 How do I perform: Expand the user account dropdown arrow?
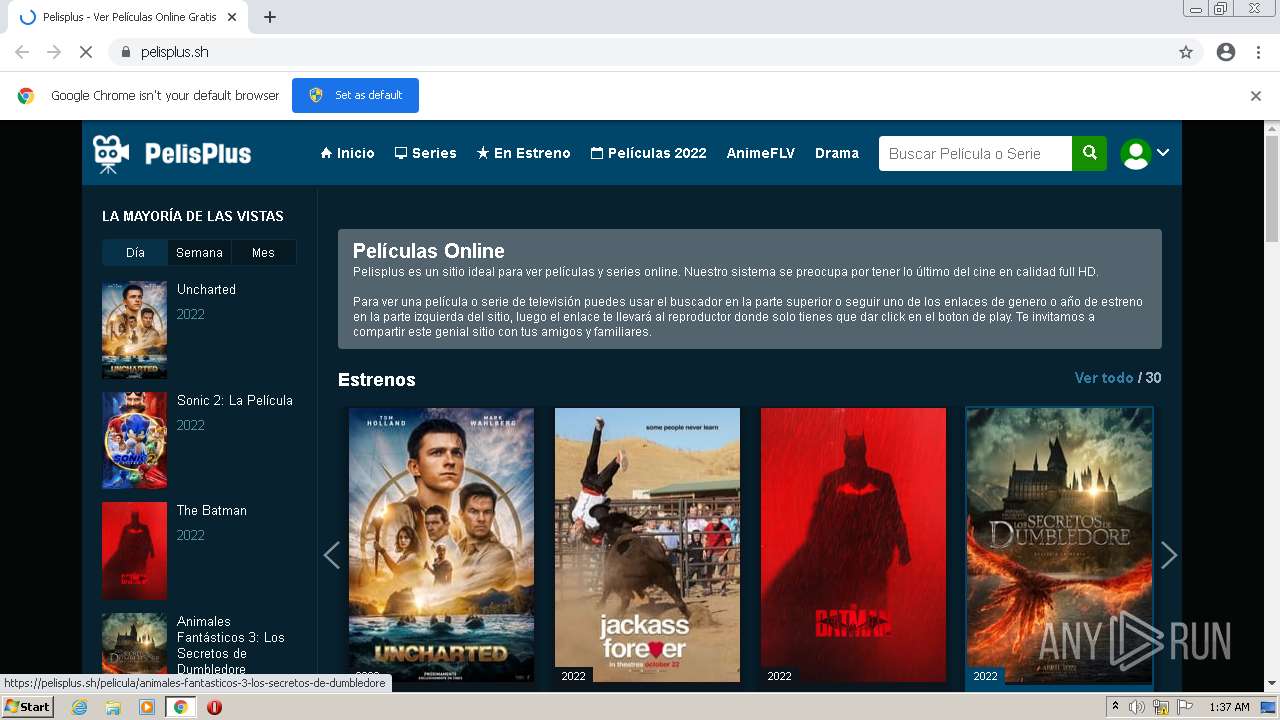point(1163,153)
